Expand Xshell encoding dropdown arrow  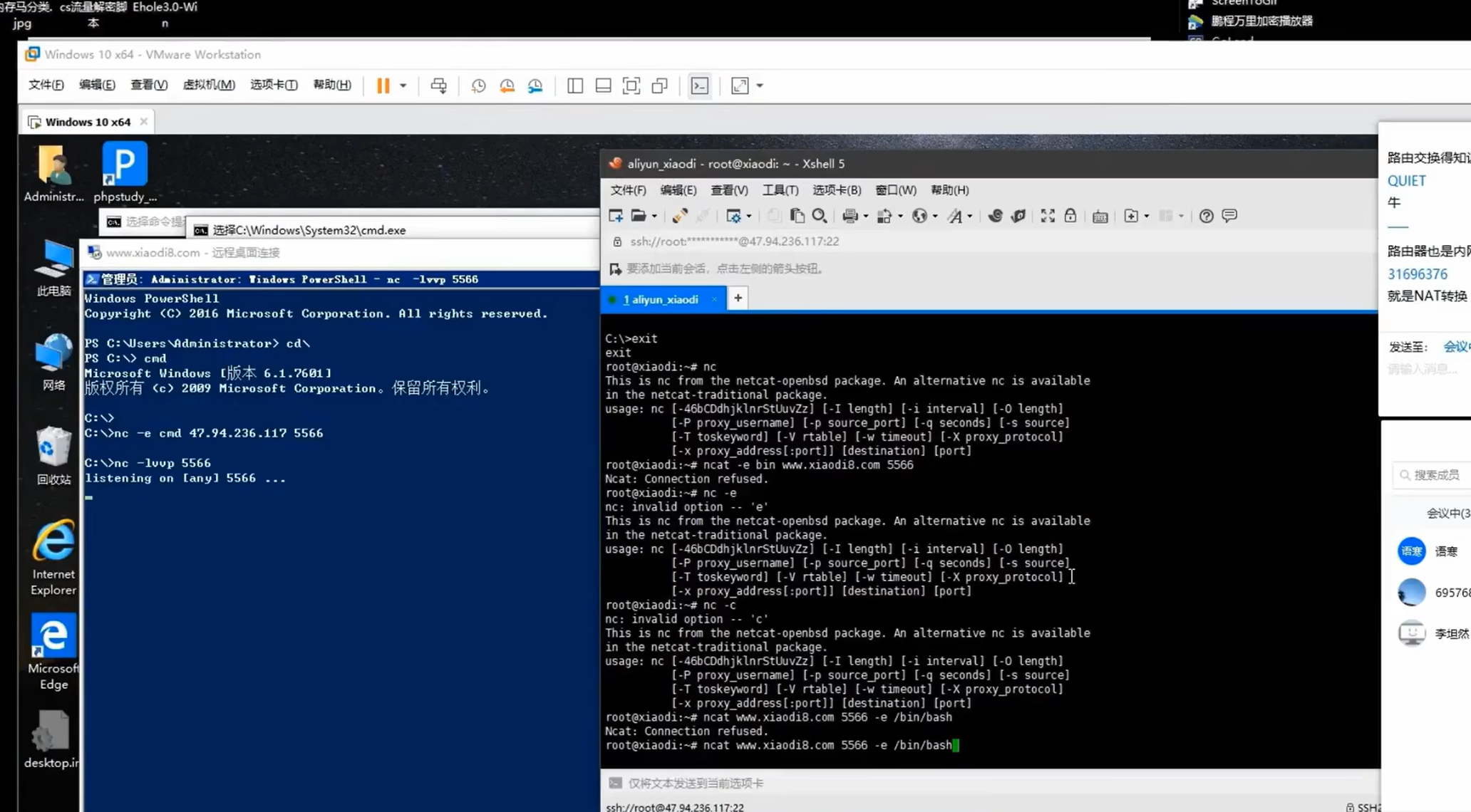(x=935, y=216)
